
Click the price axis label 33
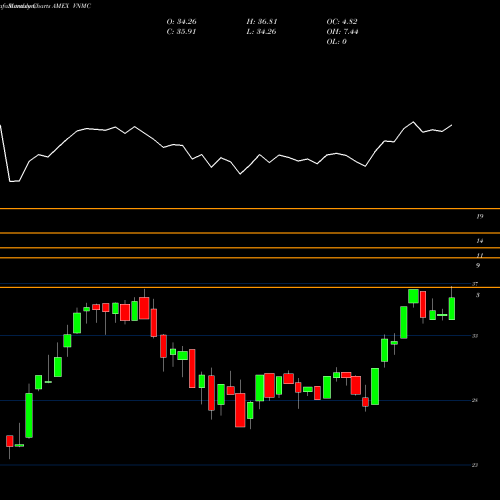(475, 336)
